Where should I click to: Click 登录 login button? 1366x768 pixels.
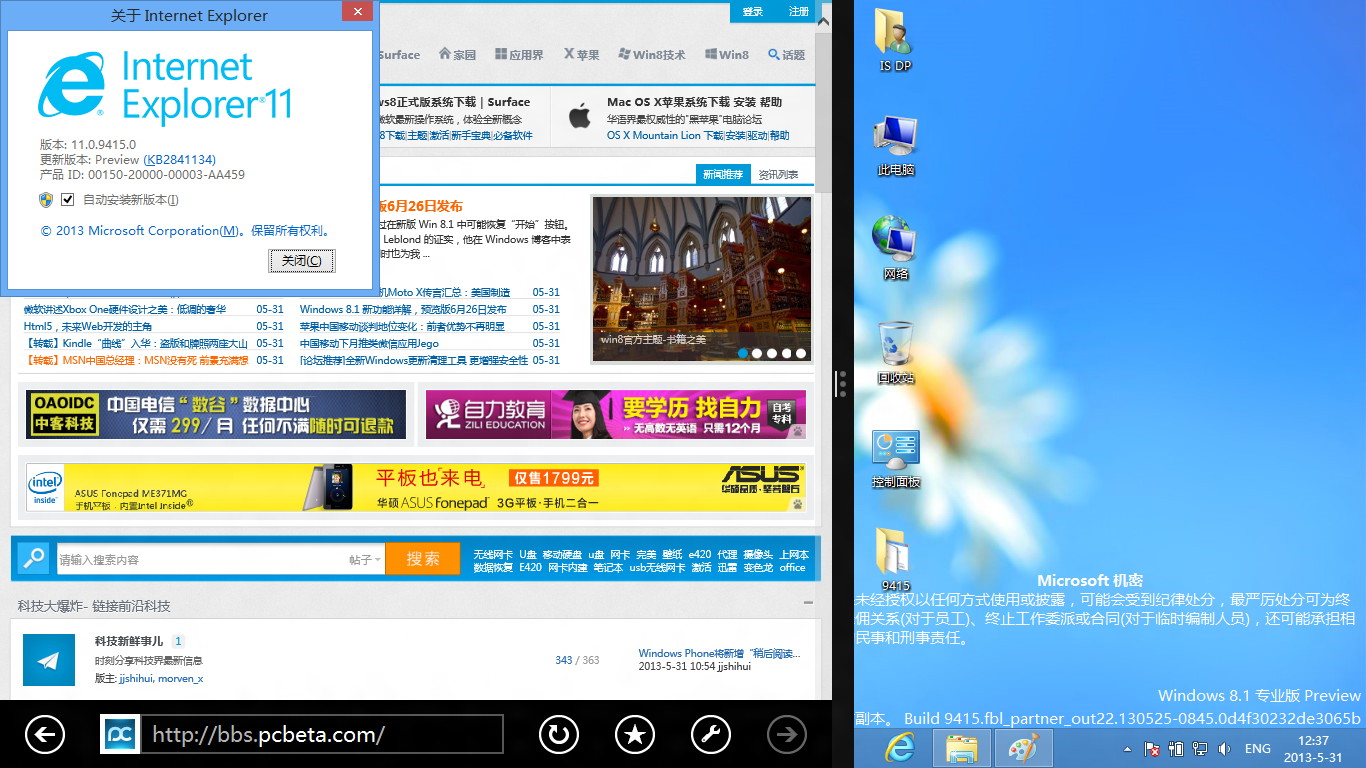[x=753, y=11]
